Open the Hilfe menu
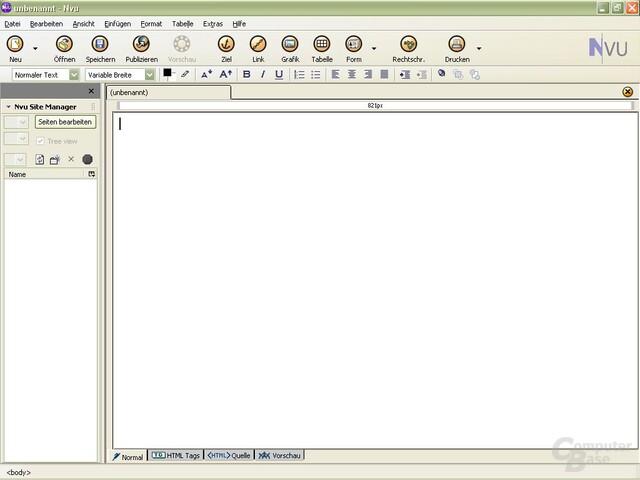Image resolution: width=640 pixels, height=480 pixels. point(239,24)
